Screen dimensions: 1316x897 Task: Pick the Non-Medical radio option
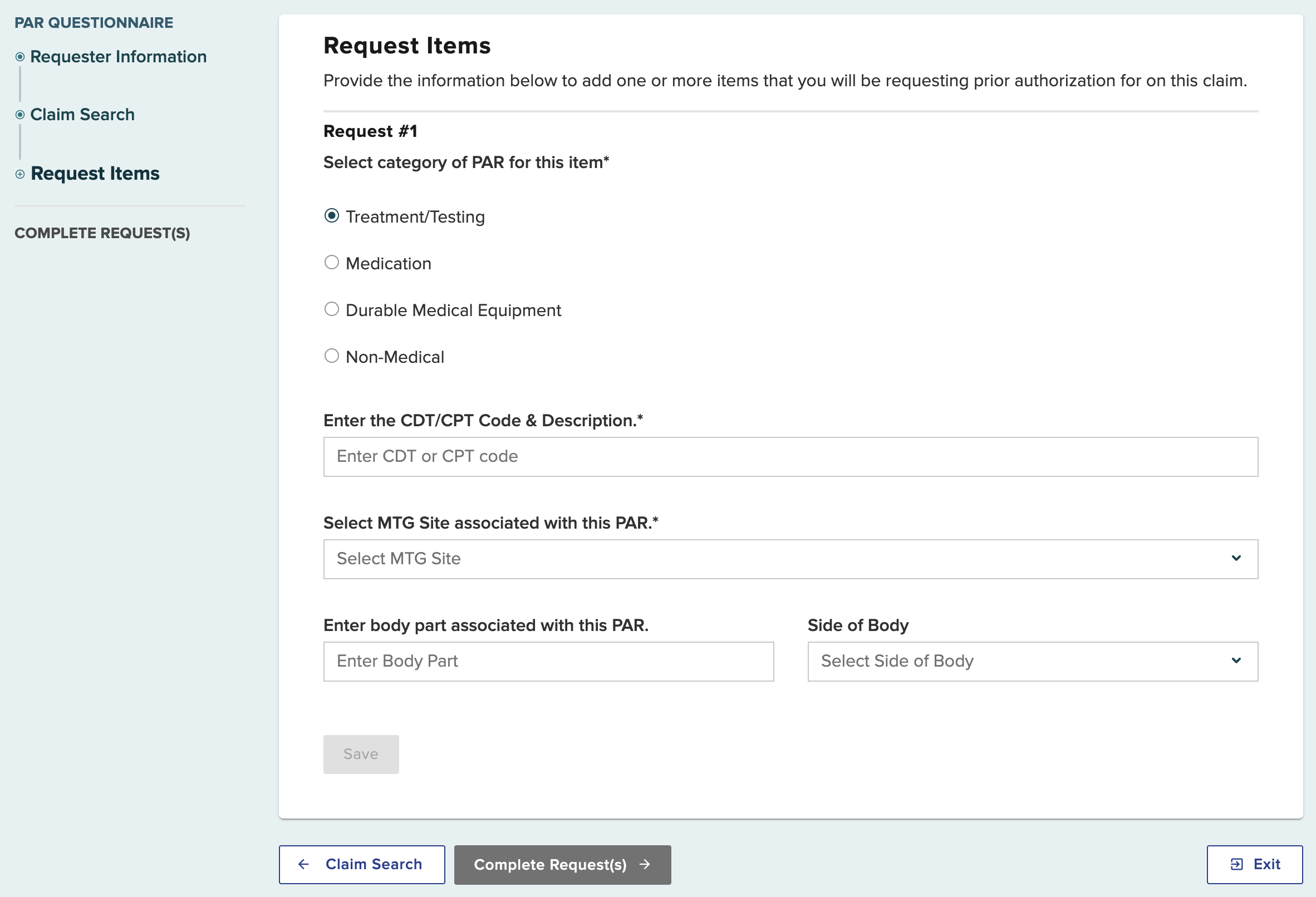pos(332,356)
